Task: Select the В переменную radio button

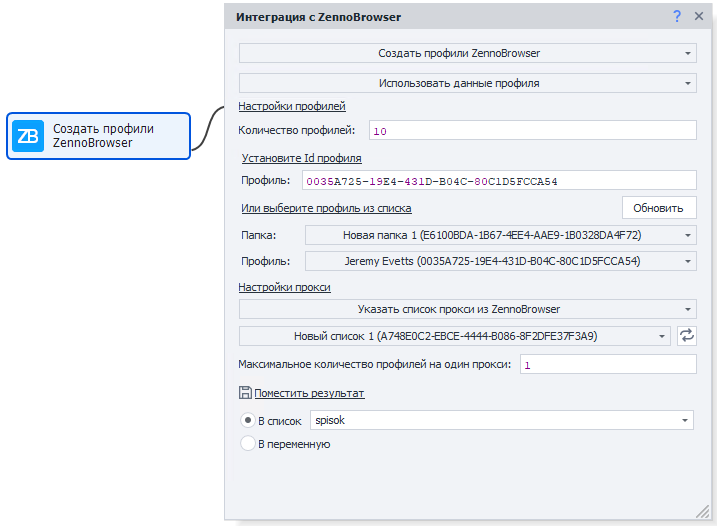Action: pos(247,443)
